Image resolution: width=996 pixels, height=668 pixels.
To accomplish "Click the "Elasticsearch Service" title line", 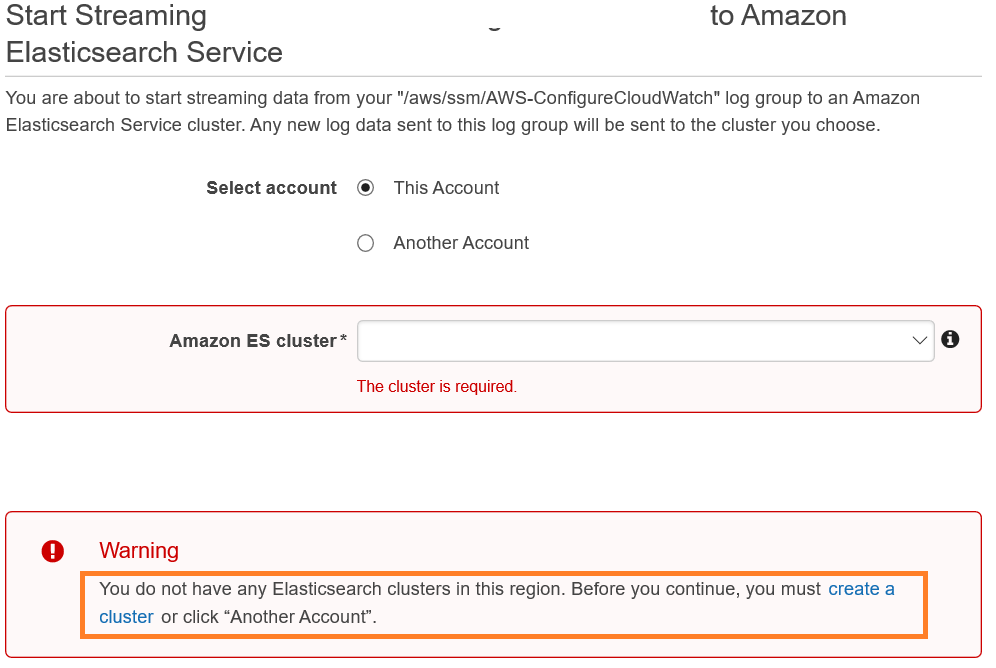I will coord(144,52).
